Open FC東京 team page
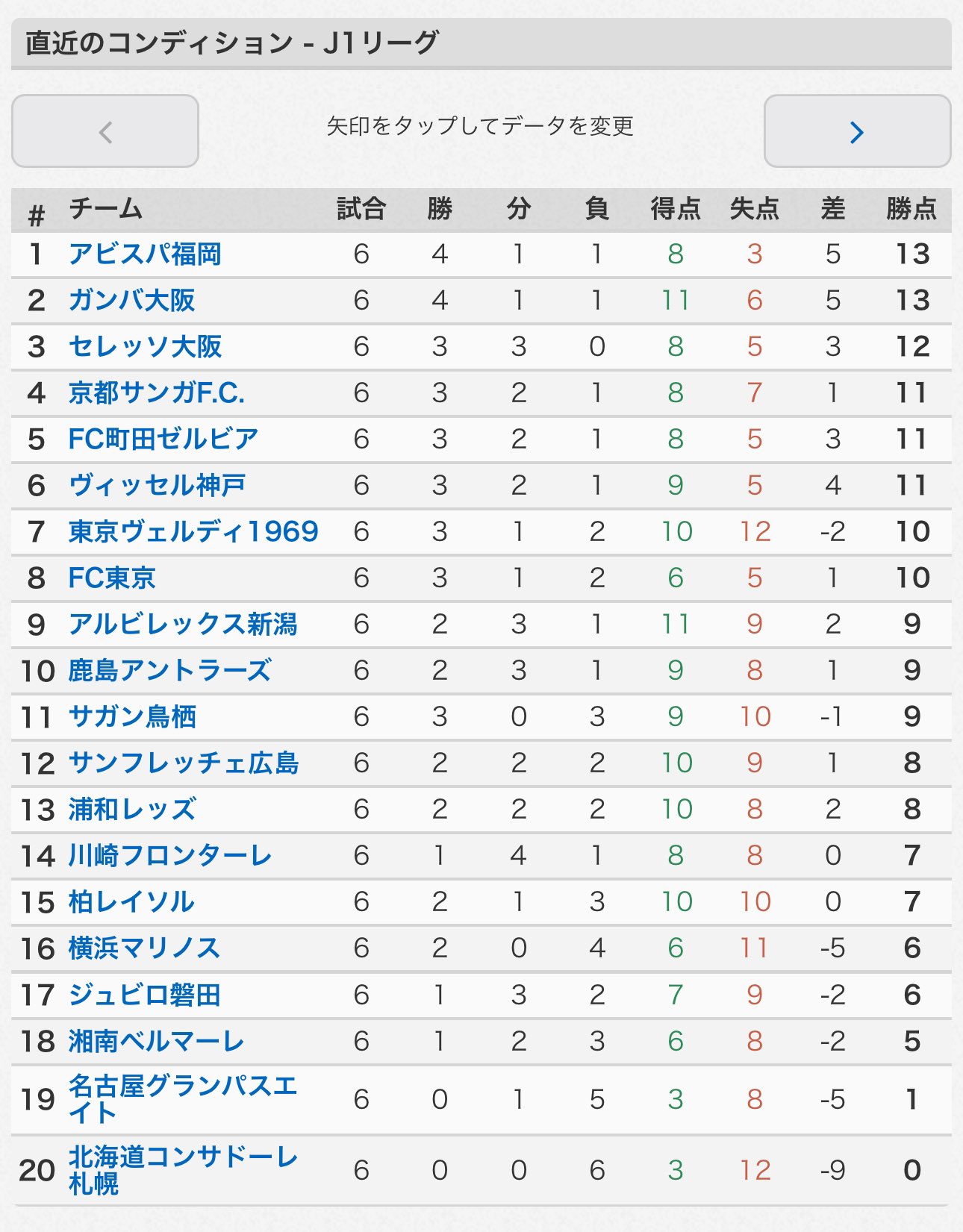This screenshot has height=1232, width=963. coord(112,578)
